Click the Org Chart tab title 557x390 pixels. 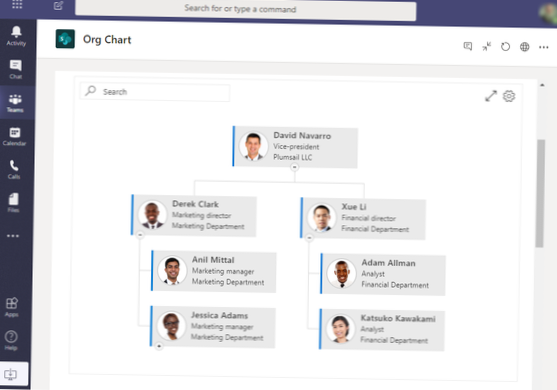pos(107,39)
